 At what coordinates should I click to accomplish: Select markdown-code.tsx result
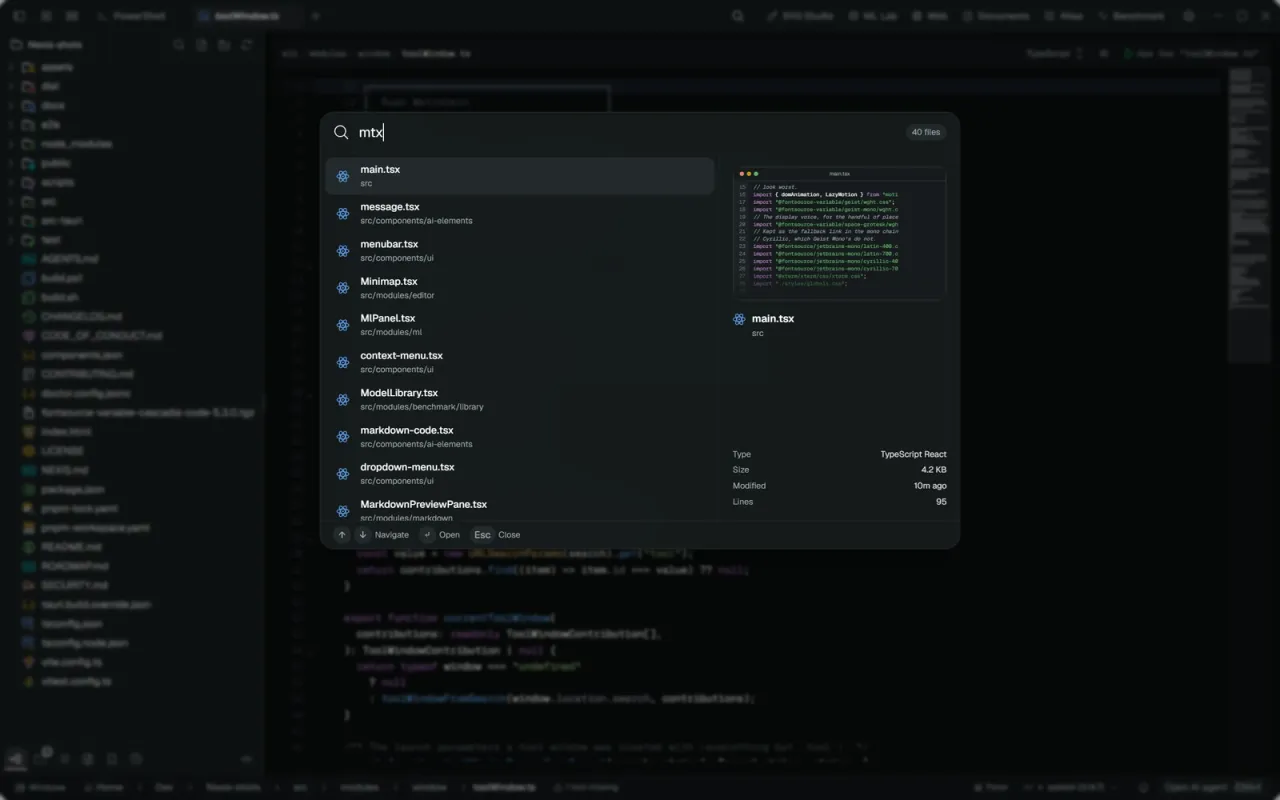point(520,436)
